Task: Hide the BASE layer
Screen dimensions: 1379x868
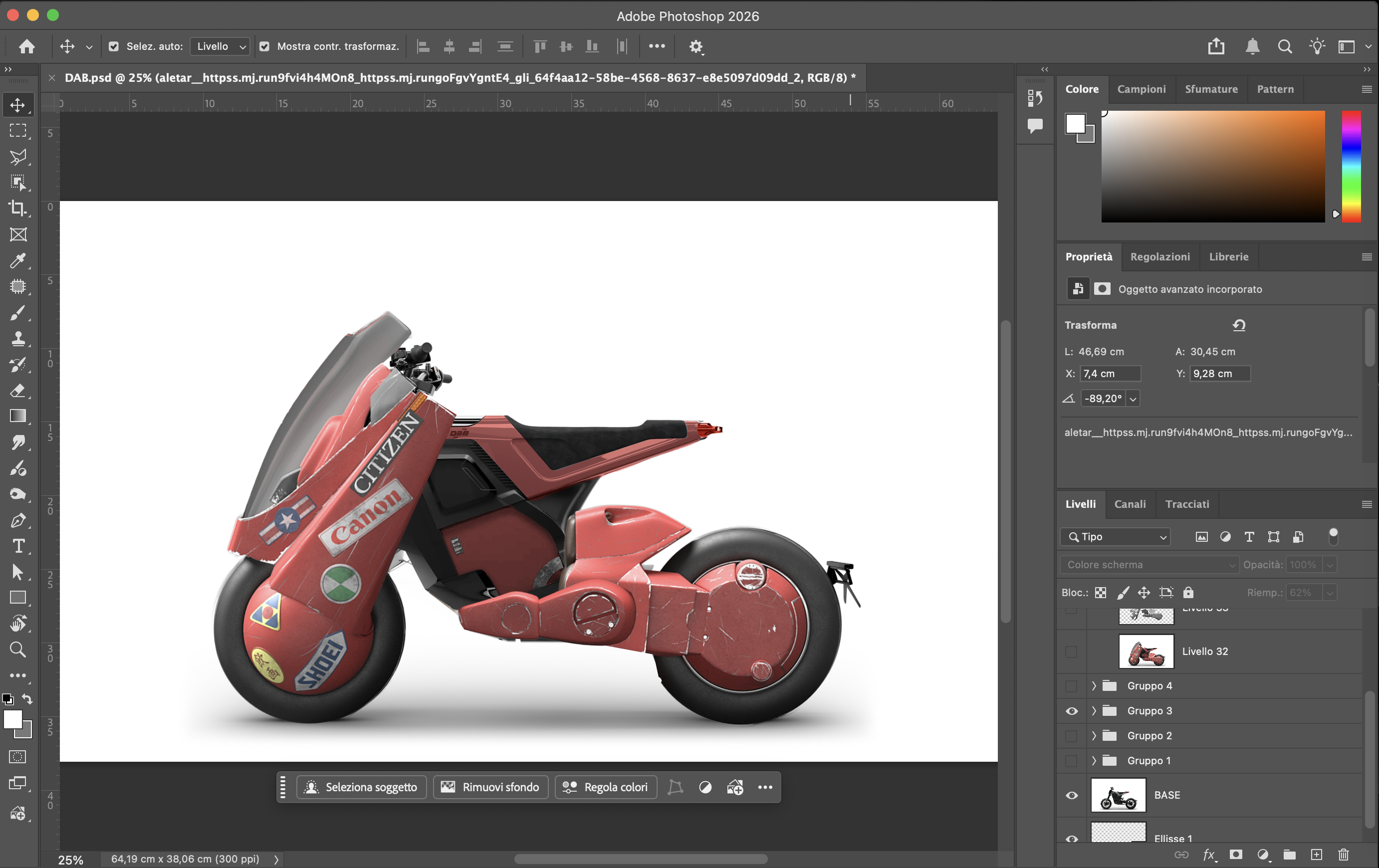Action: tap(1072, 795)
